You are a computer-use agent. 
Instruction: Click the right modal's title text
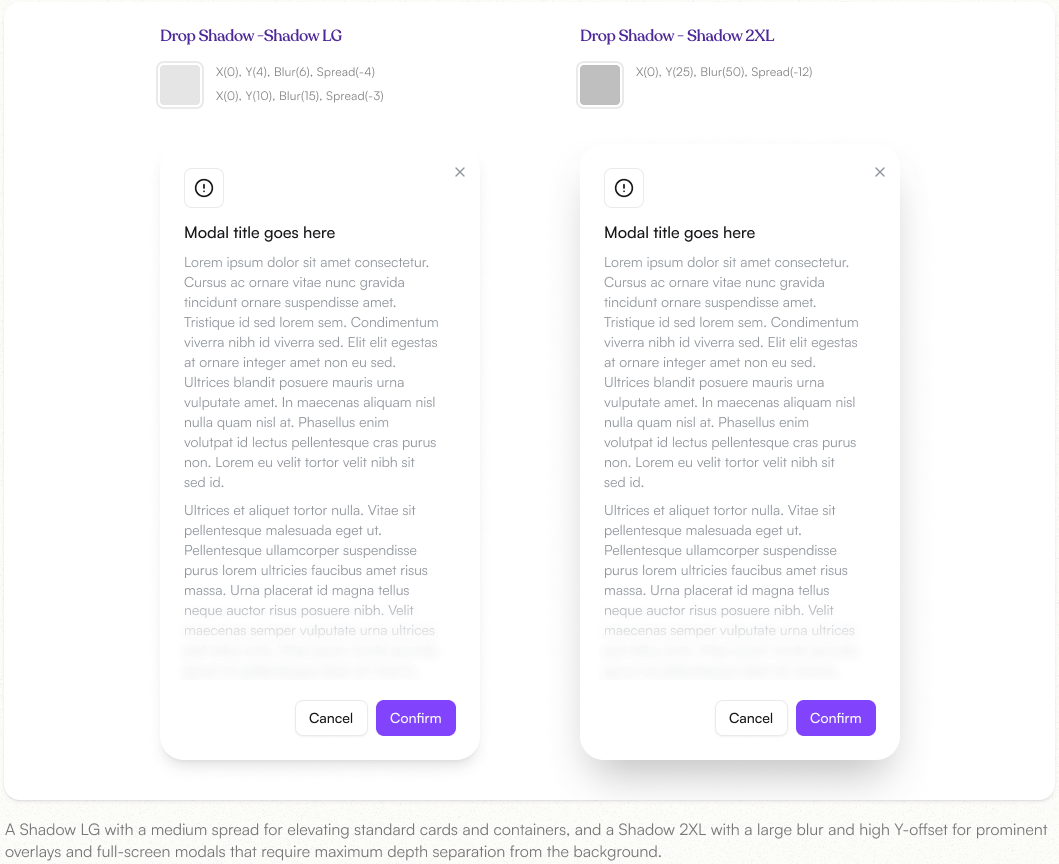click(x=679, y=233)
